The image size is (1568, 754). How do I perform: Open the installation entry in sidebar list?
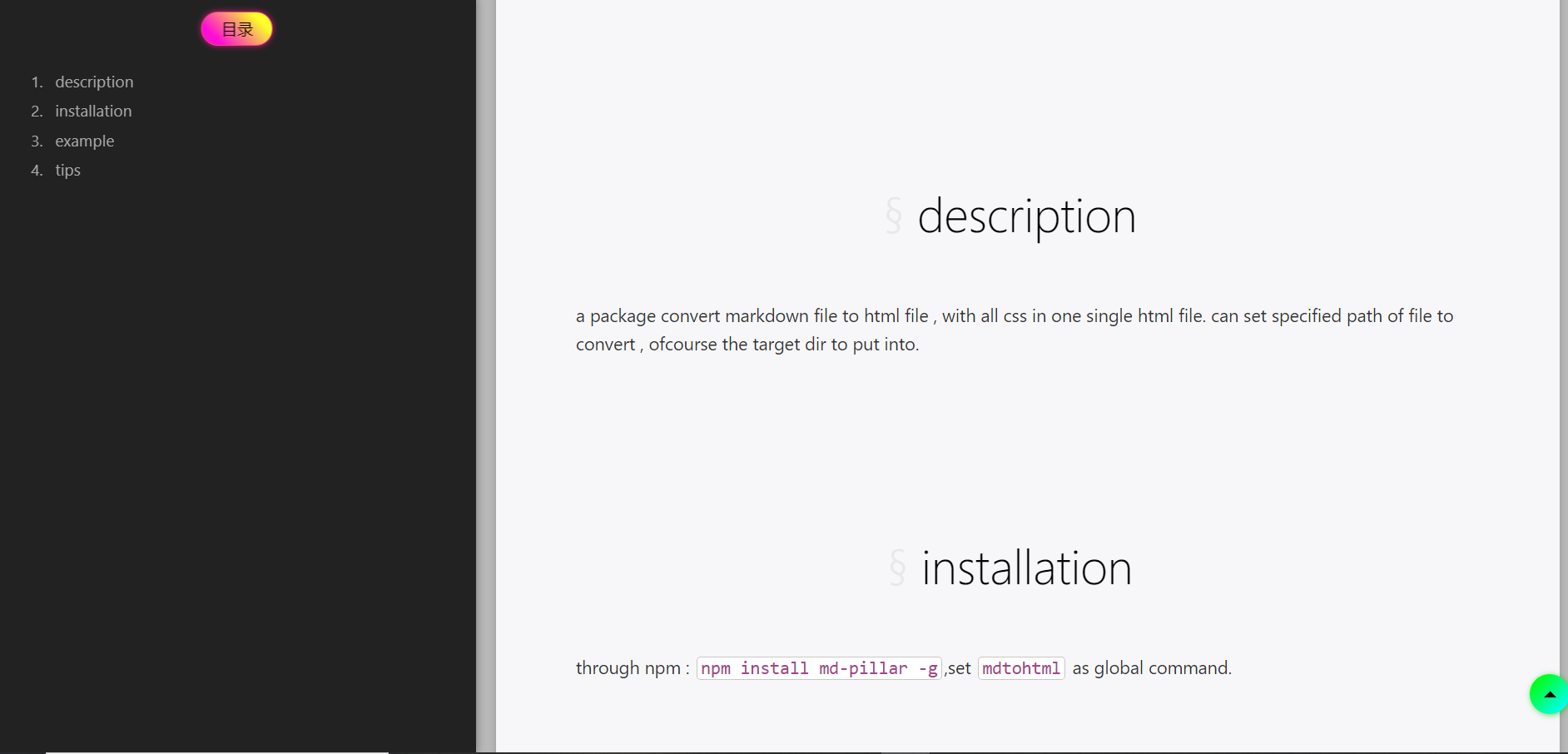coord(93,111)
